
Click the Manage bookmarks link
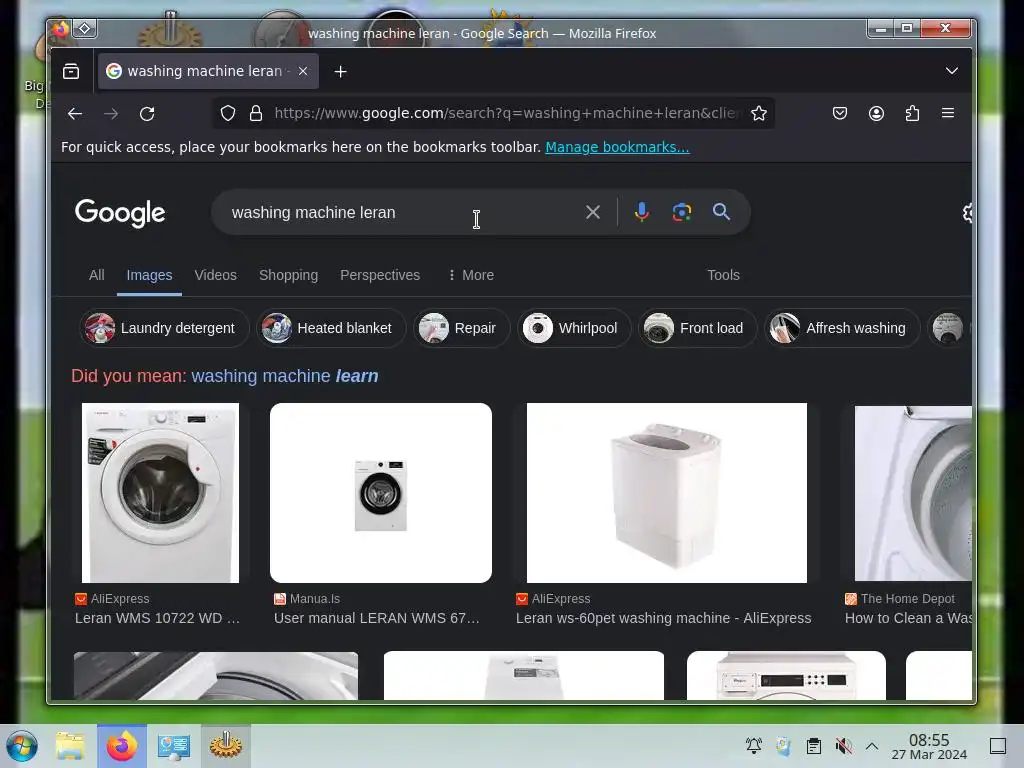617,147
